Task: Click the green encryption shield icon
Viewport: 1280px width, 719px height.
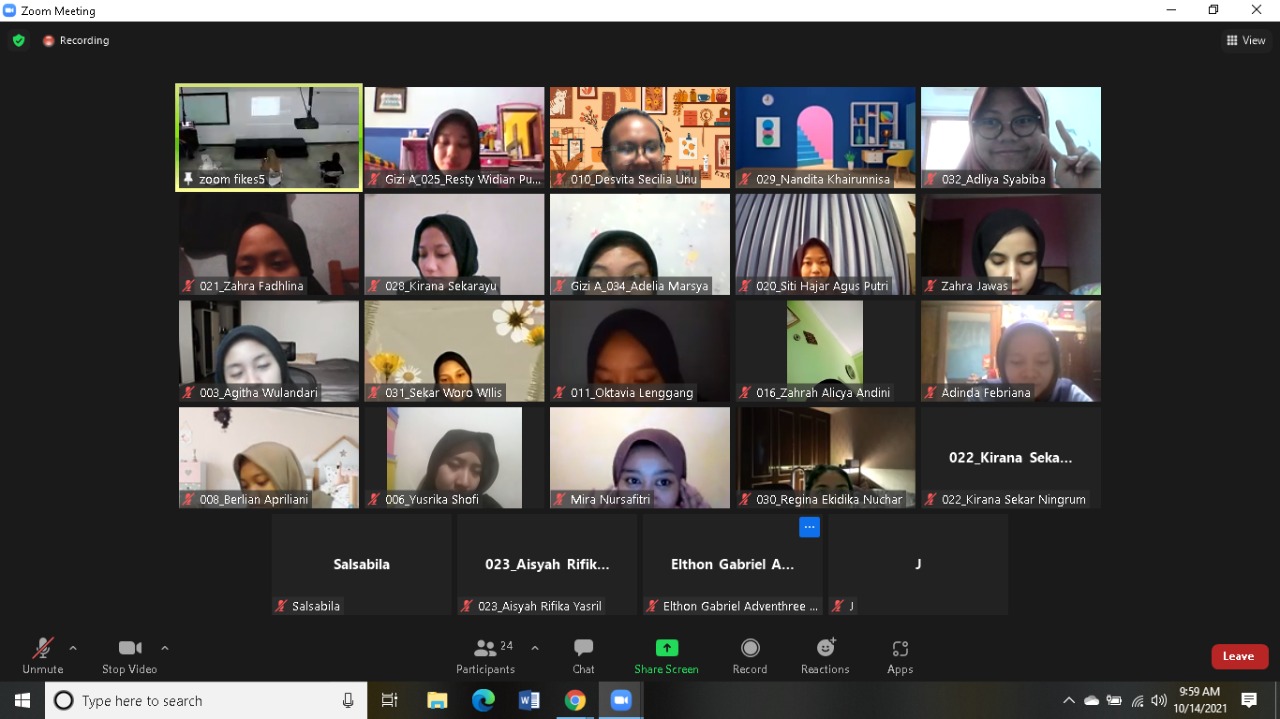Action: (18, 41)
